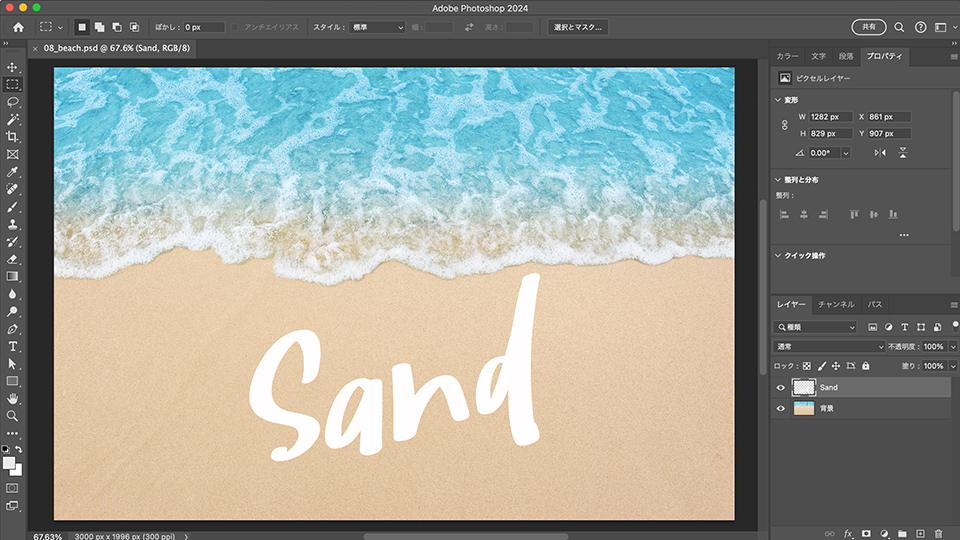Select the Dodge tool
This screenshot has height=540, width=960.
pyautogui.click(x=12, y=312)
